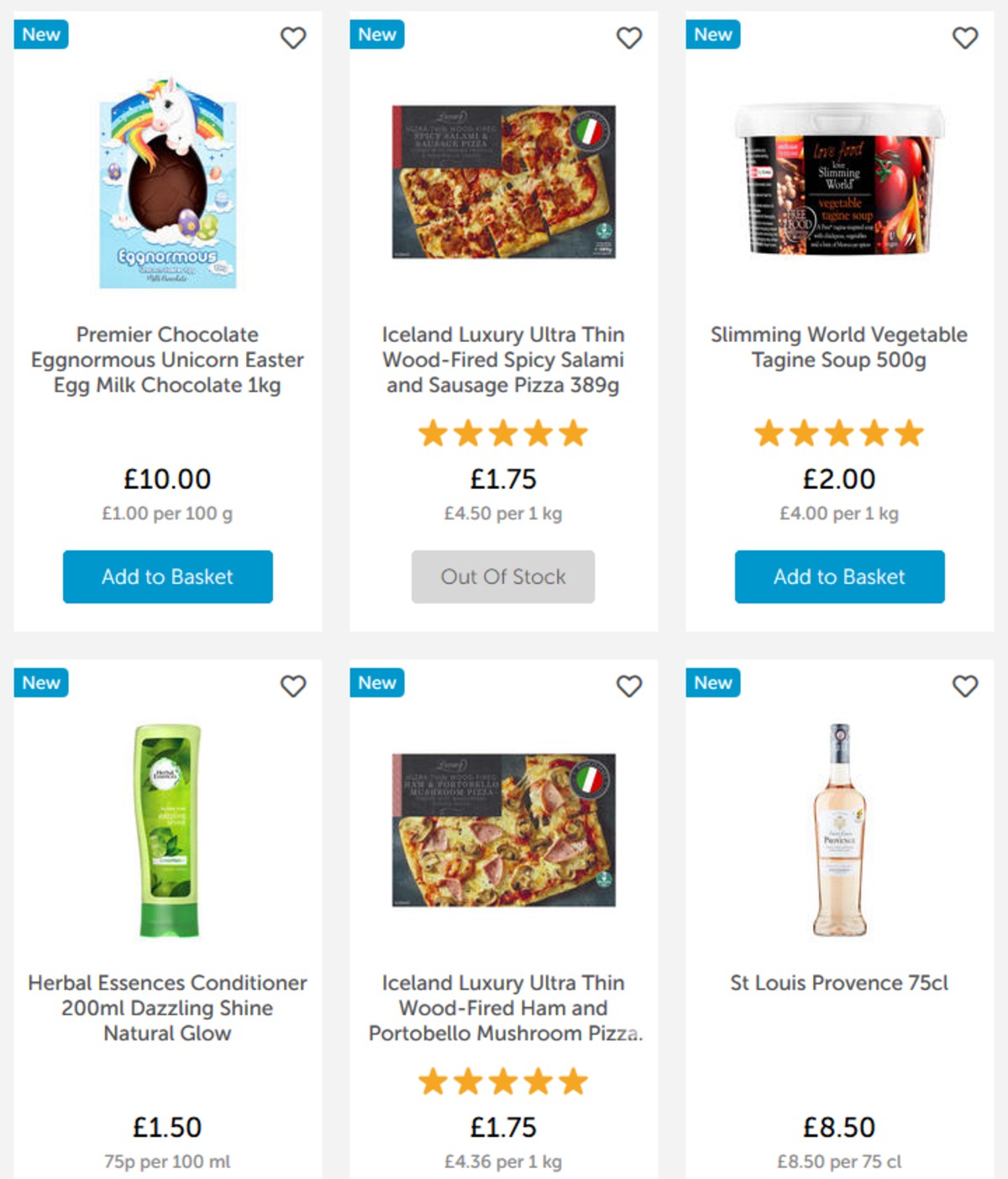Screen dimensions: 1008x1179
Task: Click the Italian flag badge on the Salami Pizza
Action: [x=591, y=130]
